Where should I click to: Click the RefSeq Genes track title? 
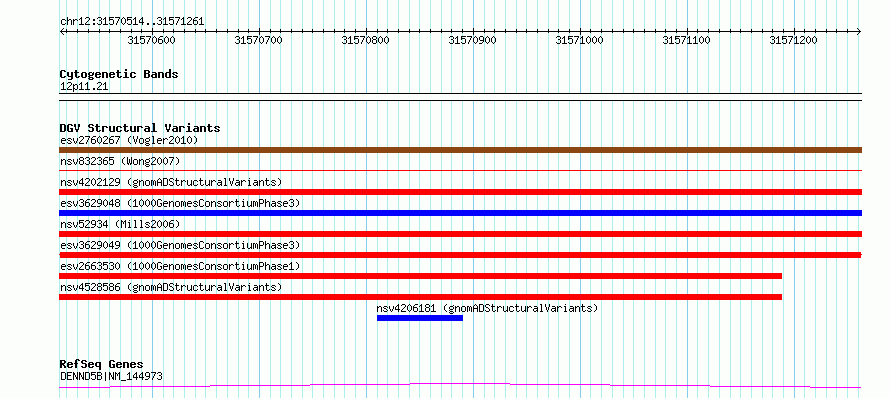(102, 364)
